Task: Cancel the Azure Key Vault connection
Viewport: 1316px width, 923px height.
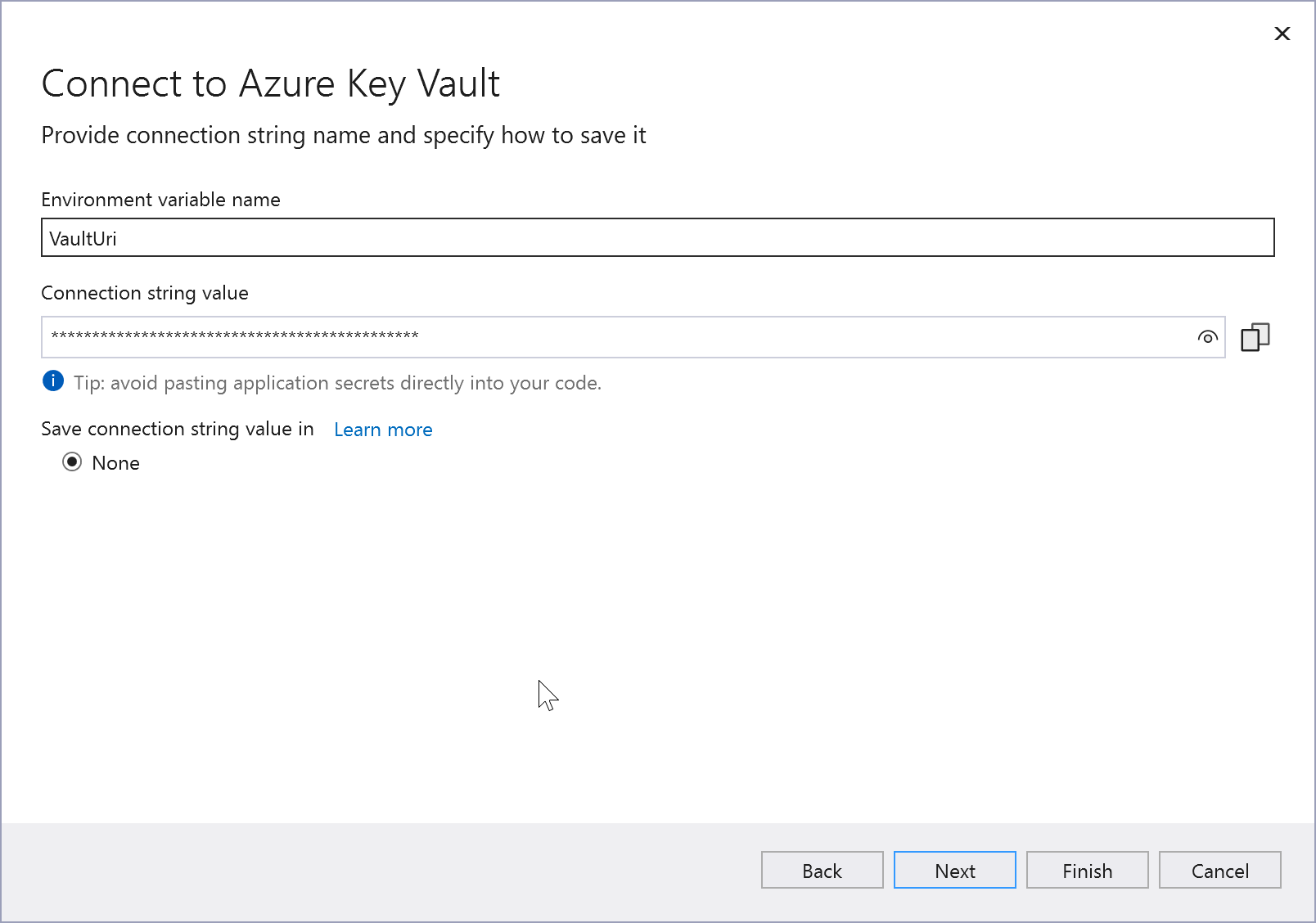Action: (1219, 870)
